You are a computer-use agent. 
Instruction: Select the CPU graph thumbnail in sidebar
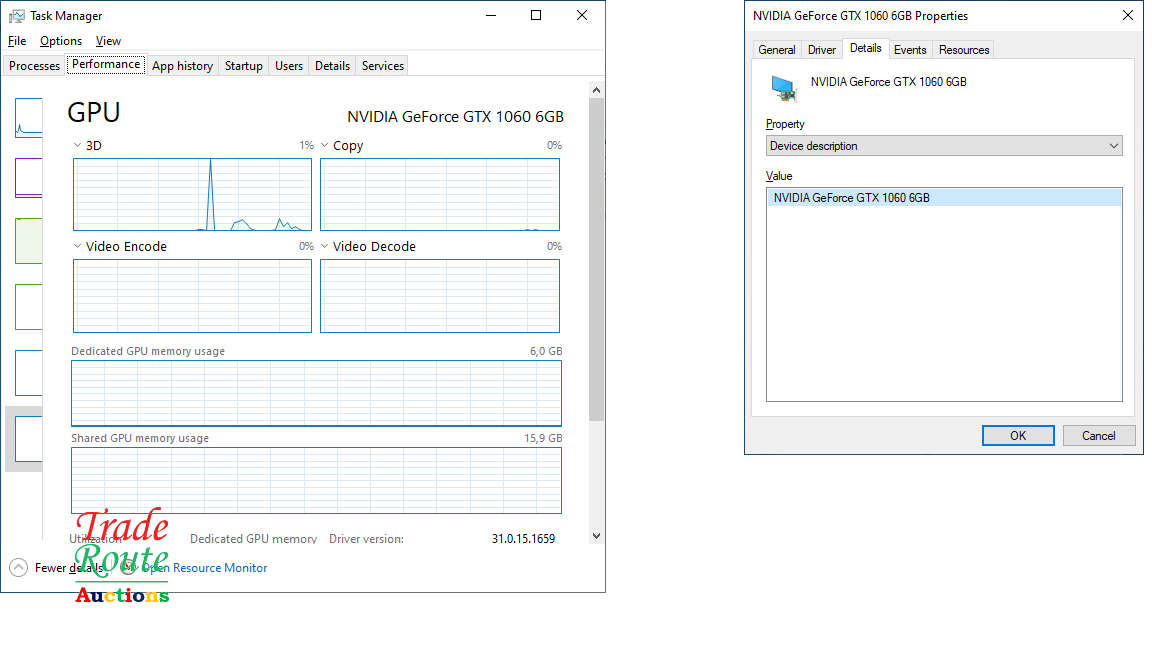(x=28, y=117)
